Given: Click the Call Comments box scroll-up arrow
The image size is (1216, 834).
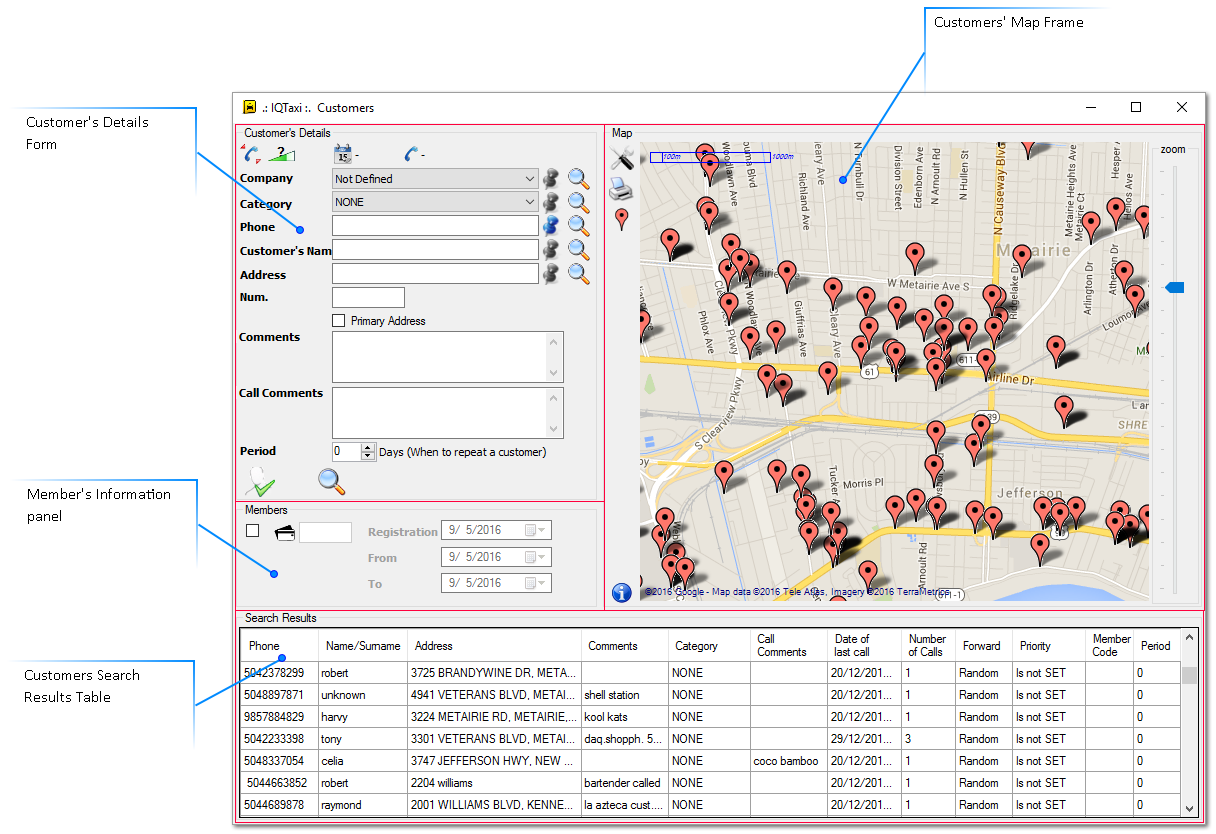Looking at the screenshot, I should pyautogui.click(x=554, y=397).
